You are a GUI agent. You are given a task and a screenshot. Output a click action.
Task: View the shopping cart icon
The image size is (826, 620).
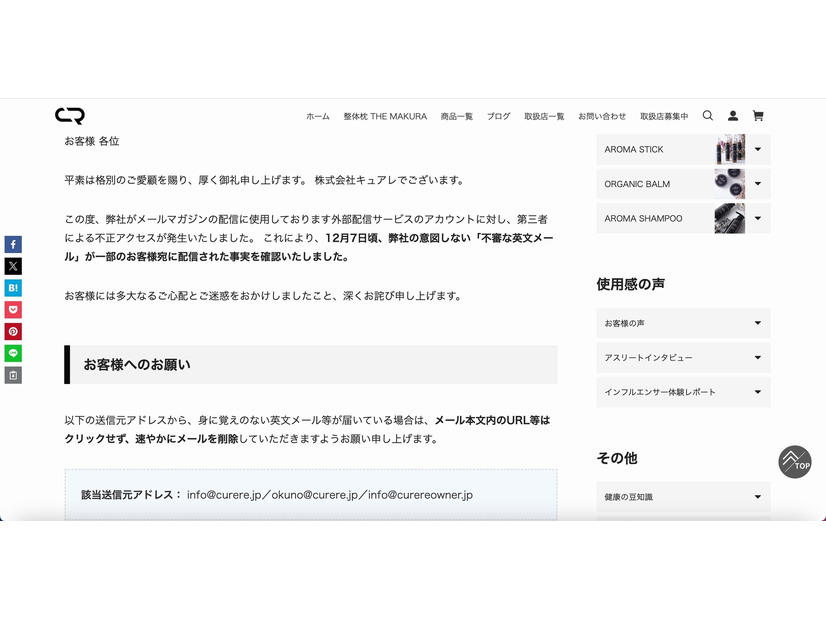[758, 116]
